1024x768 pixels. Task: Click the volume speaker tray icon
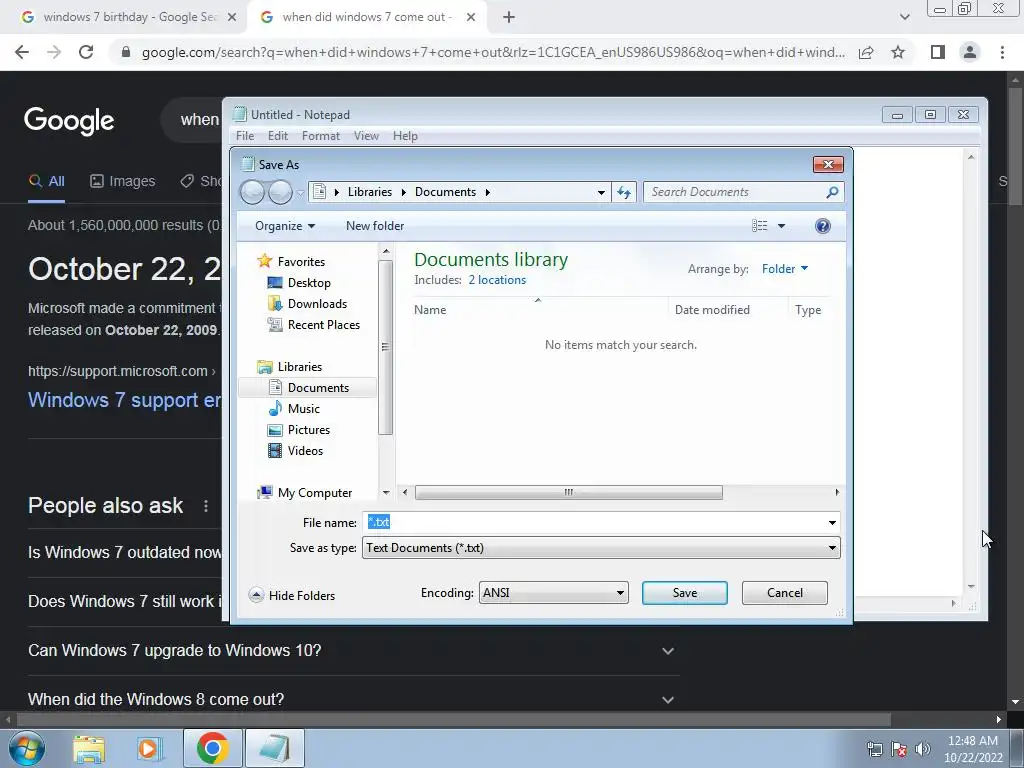click(x=923, y=749)
